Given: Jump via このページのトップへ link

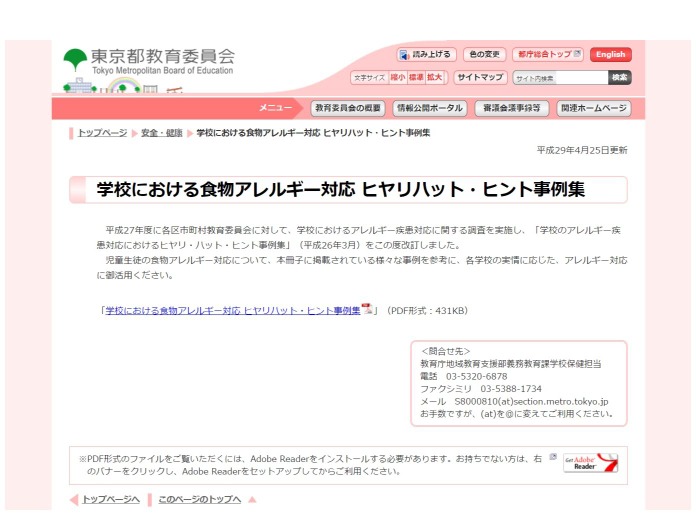Looking at the screenshot, I should point(200,499).
